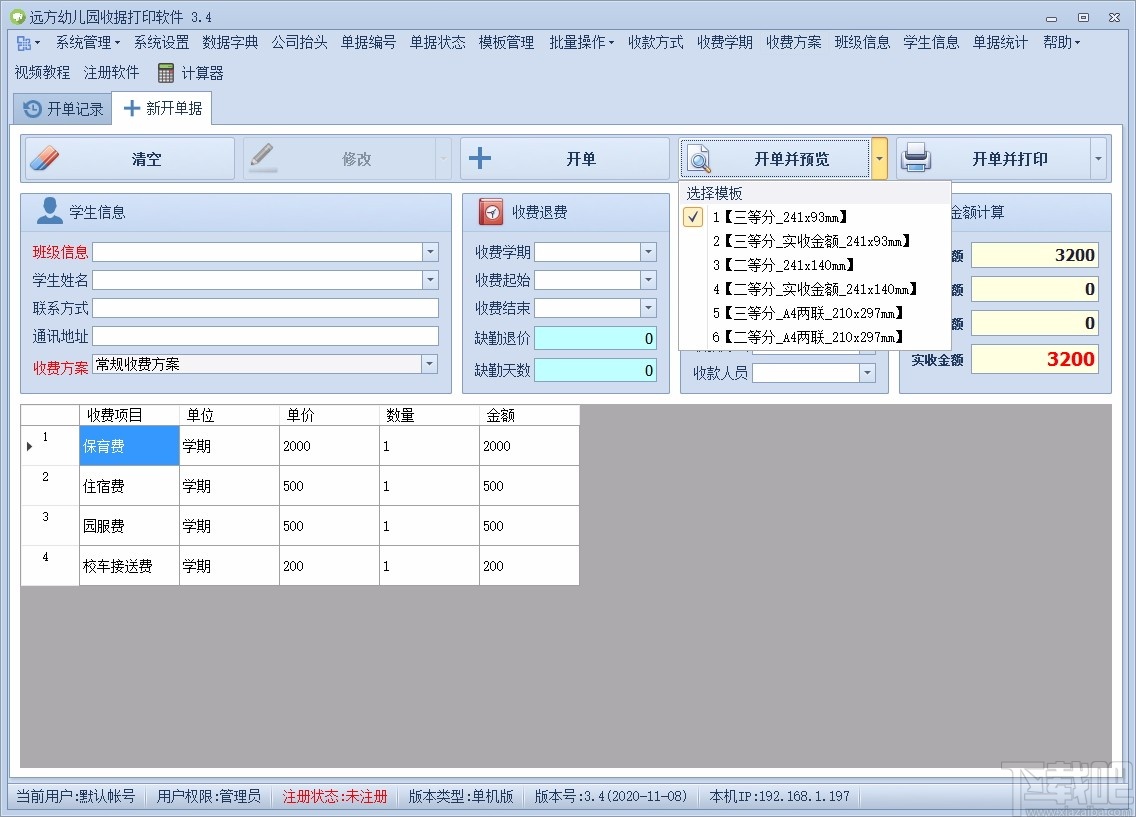Screen dimensions: 1136x817
Task: Click the 清空 button
Action: click(130, 159)
